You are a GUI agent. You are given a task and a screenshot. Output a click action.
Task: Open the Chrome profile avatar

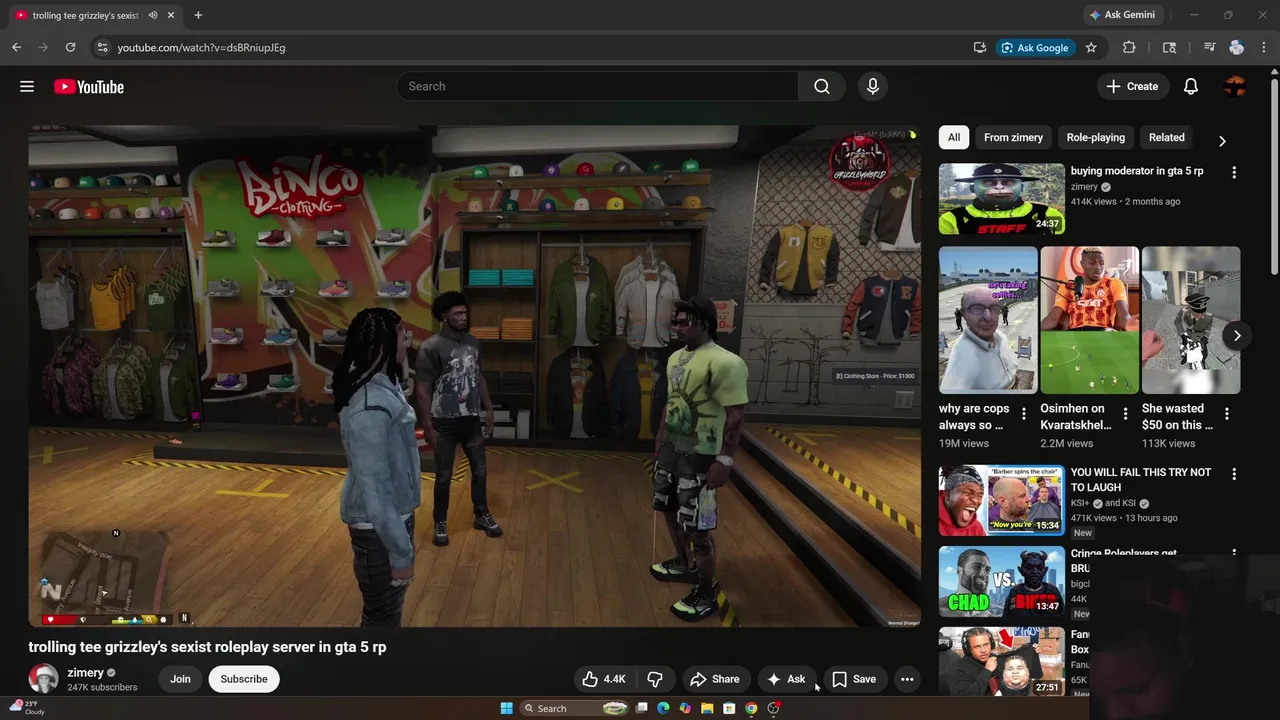[1237, 47]
